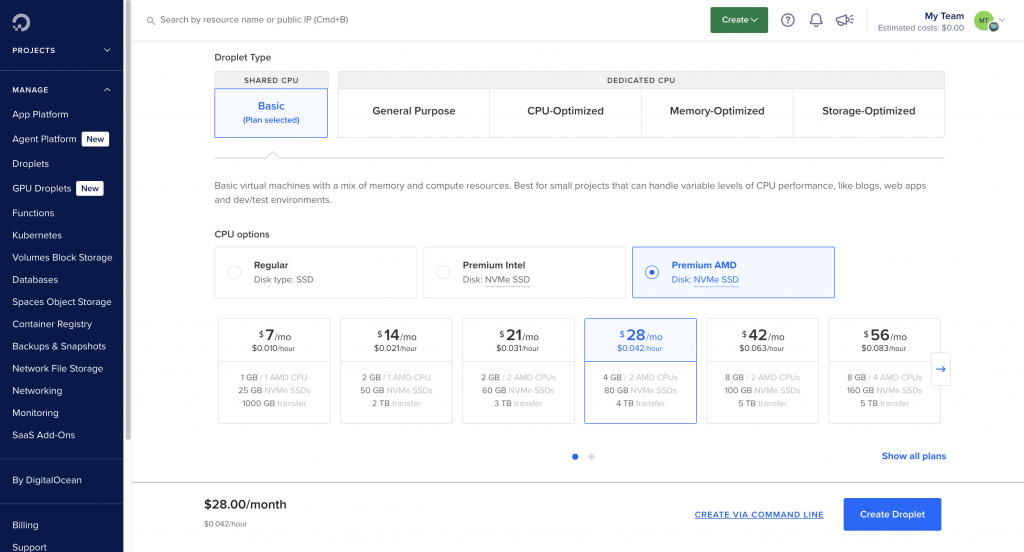Click the right arrow for more plans

(x=940, y=369)
